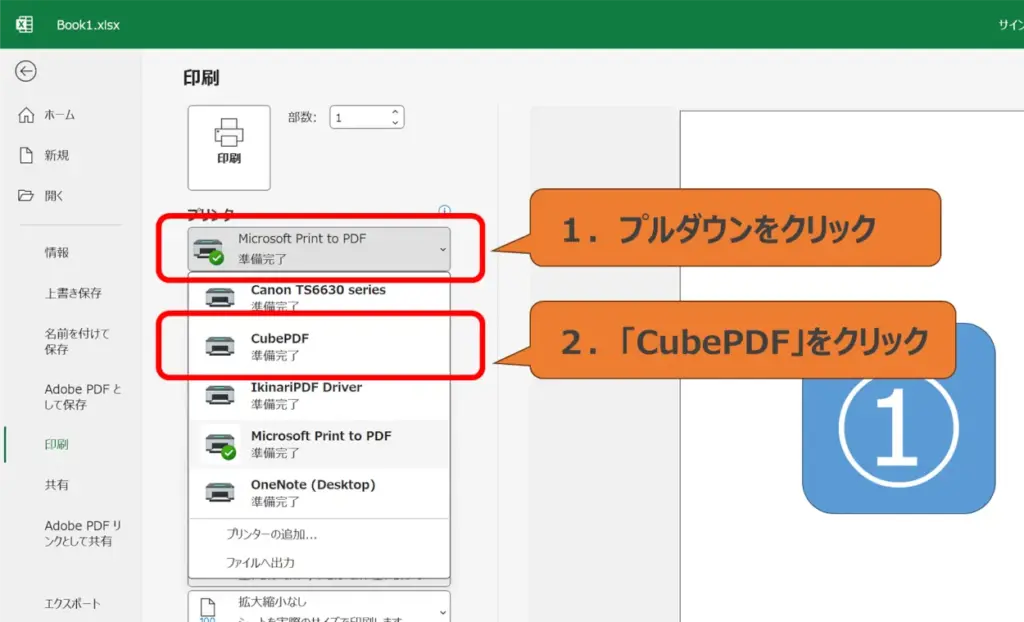This screenshot has width=1024, height=622.
Task: Click the 開く folder icon
Action: 26,196
